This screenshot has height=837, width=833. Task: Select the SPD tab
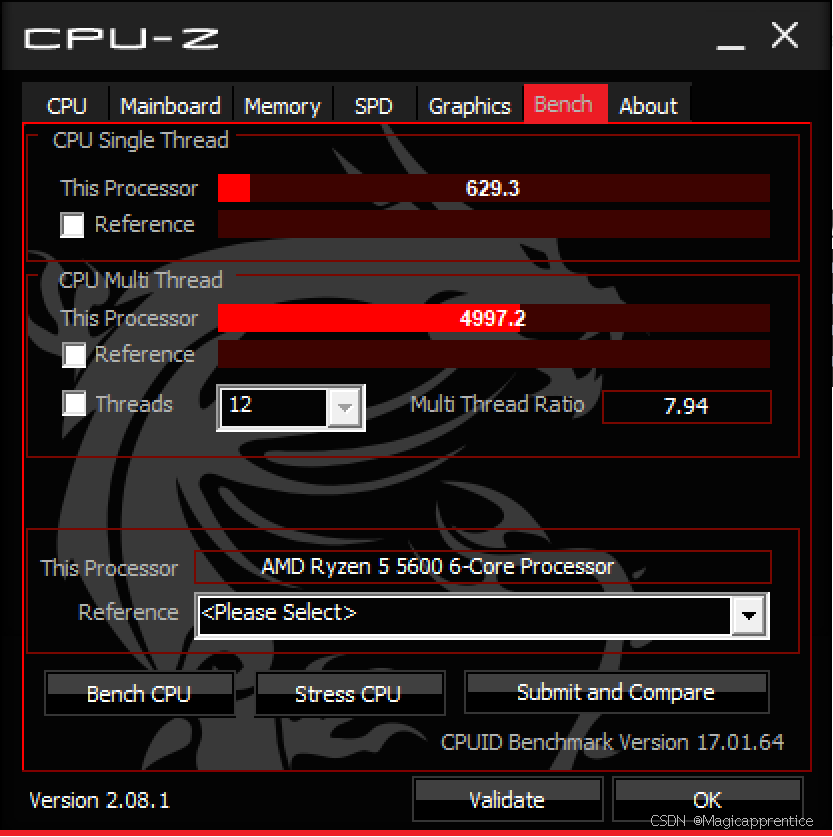click(x=374, y=105)
